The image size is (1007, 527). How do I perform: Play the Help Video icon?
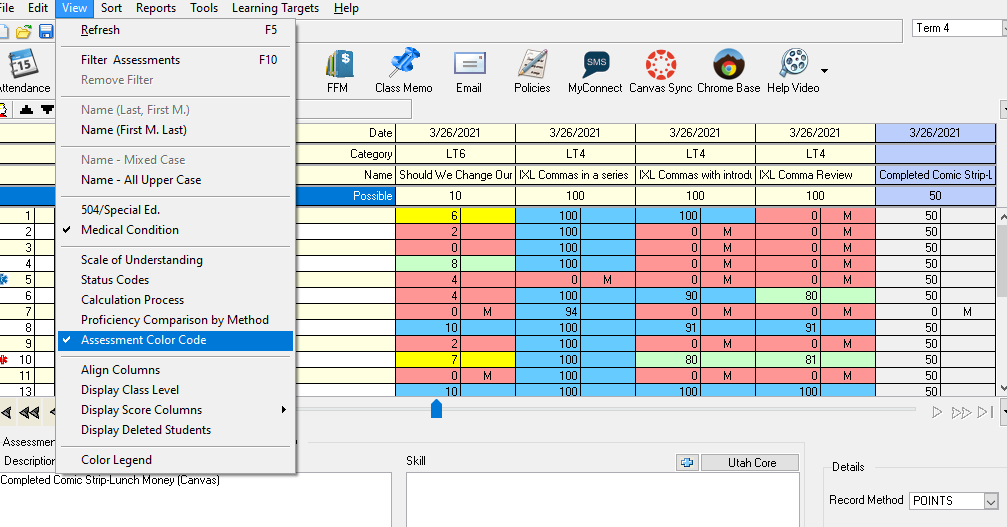[x=794, y=64]
